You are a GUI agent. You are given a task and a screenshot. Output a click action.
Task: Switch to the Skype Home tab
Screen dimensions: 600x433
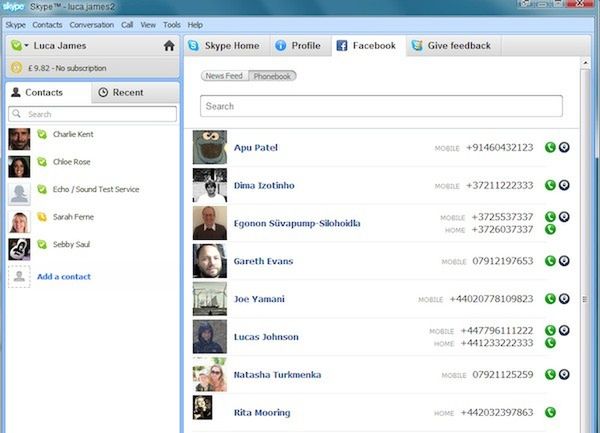tap(226, 46)
